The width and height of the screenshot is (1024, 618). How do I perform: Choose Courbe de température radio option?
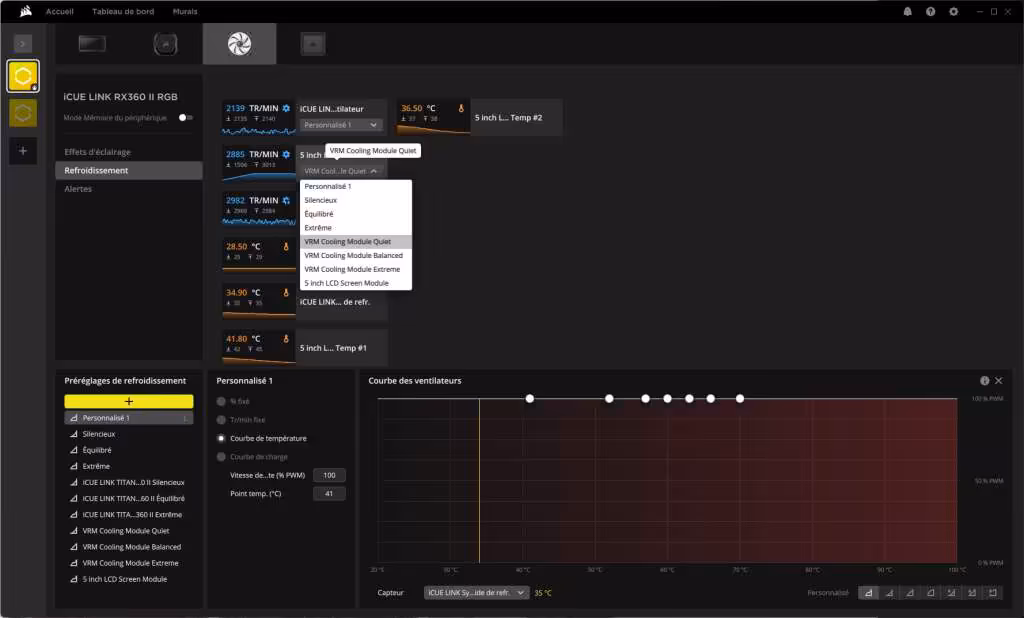(x=221, y=438)
